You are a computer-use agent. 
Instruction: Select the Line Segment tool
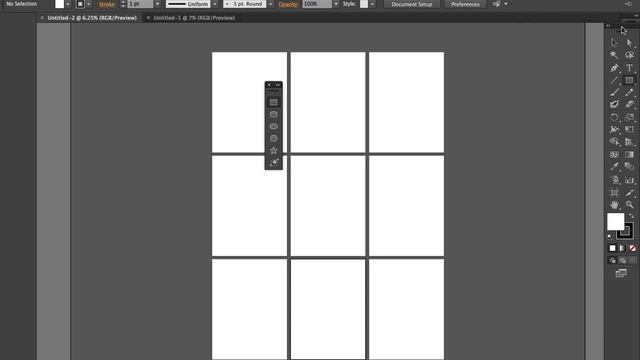[x=614, y=80]
